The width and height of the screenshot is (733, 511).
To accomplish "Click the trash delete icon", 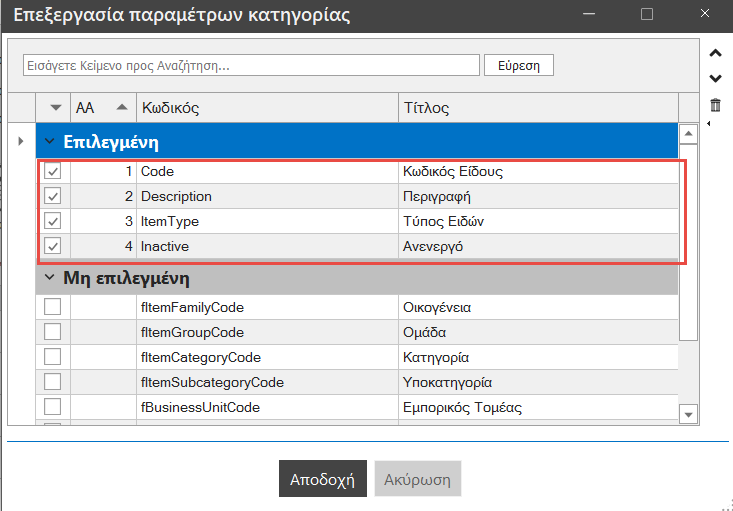I will [x=715, y=105].
